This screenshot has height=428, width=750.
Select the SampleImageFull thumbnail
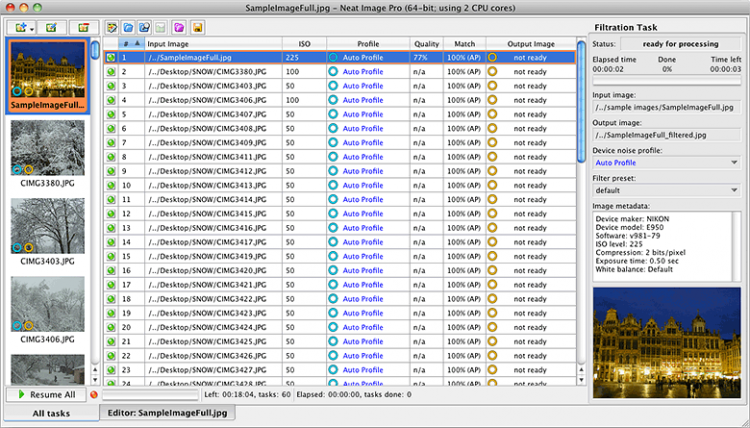point(47,76)
